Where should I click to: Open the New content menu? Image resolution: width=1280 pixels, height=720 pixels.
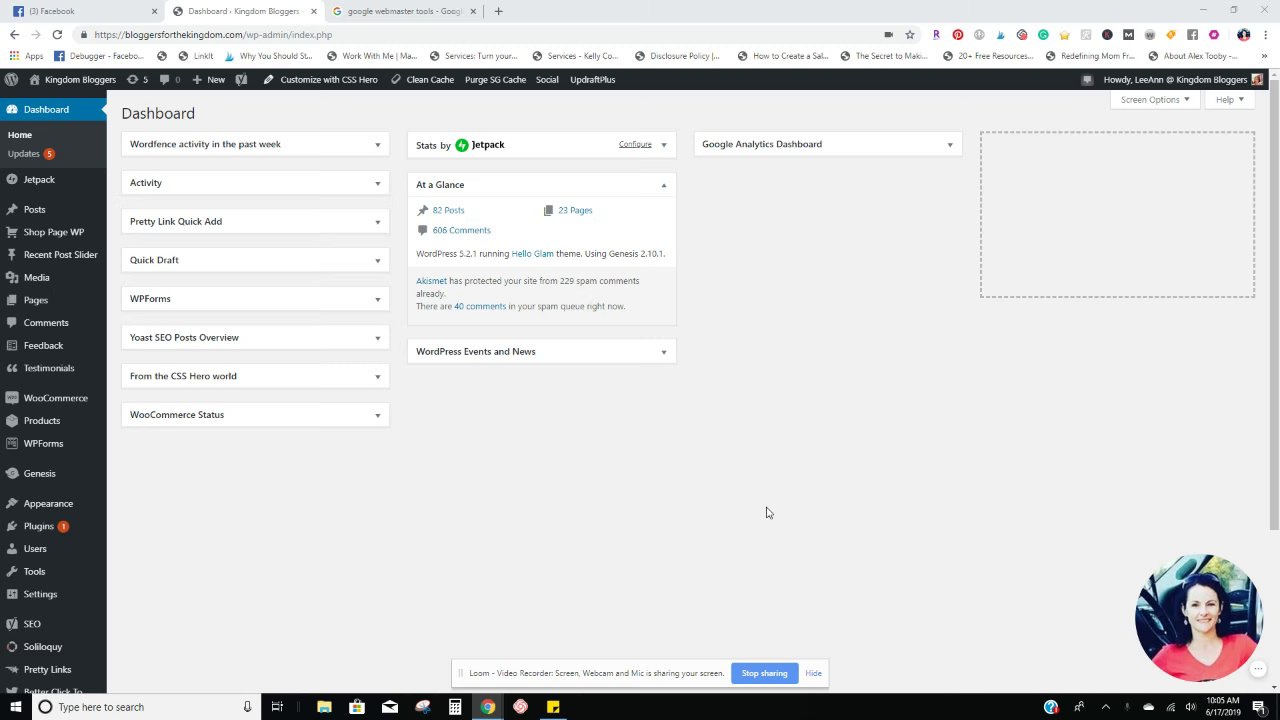[208, 79]
